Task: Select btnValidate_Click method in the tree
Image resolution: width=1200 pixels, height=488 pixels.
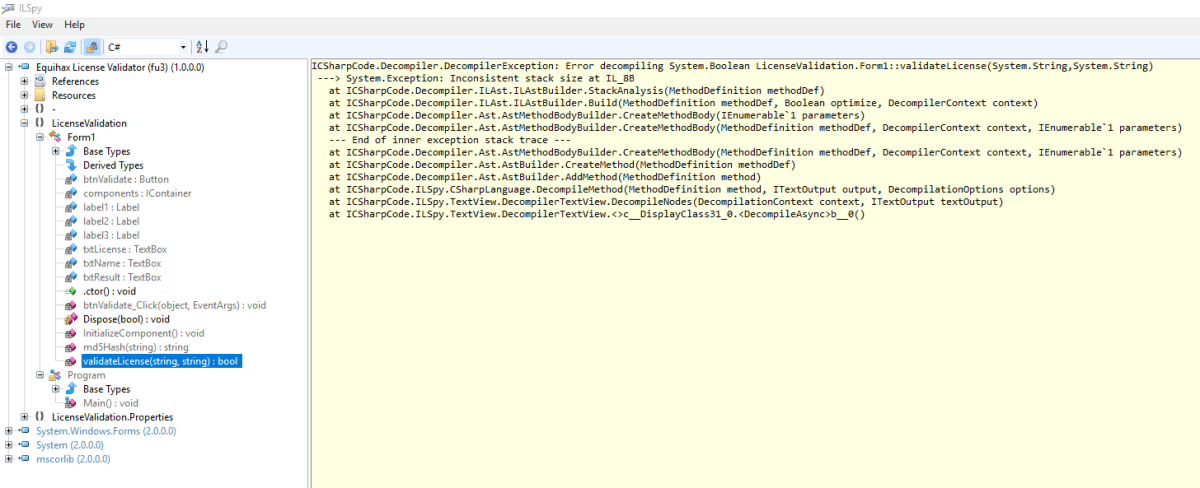Action: [160, 305]
